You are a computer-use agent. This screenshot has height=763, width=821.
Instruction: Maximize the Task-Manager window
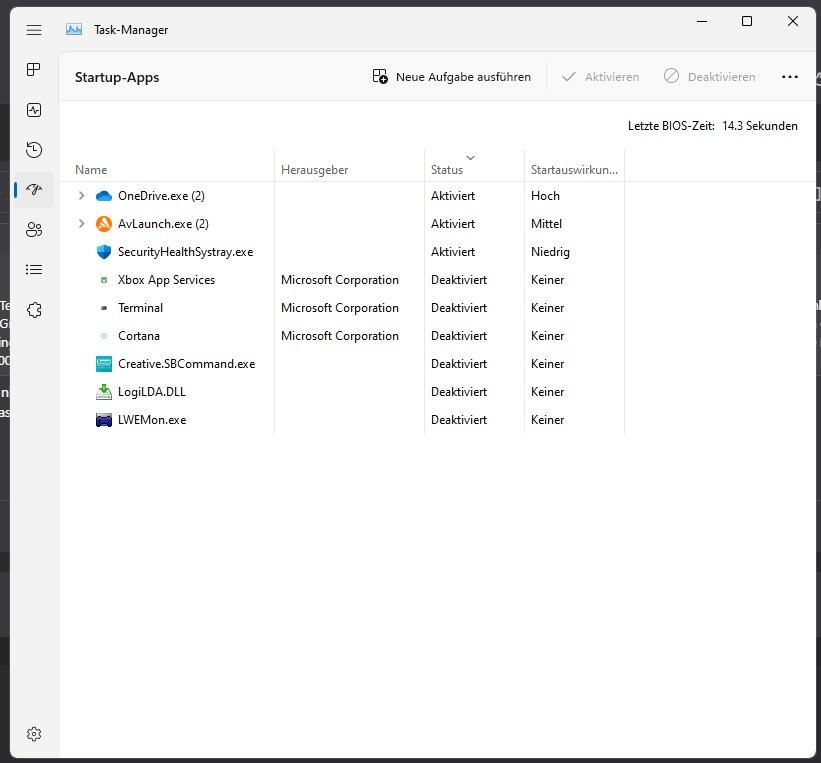point(747,21)
